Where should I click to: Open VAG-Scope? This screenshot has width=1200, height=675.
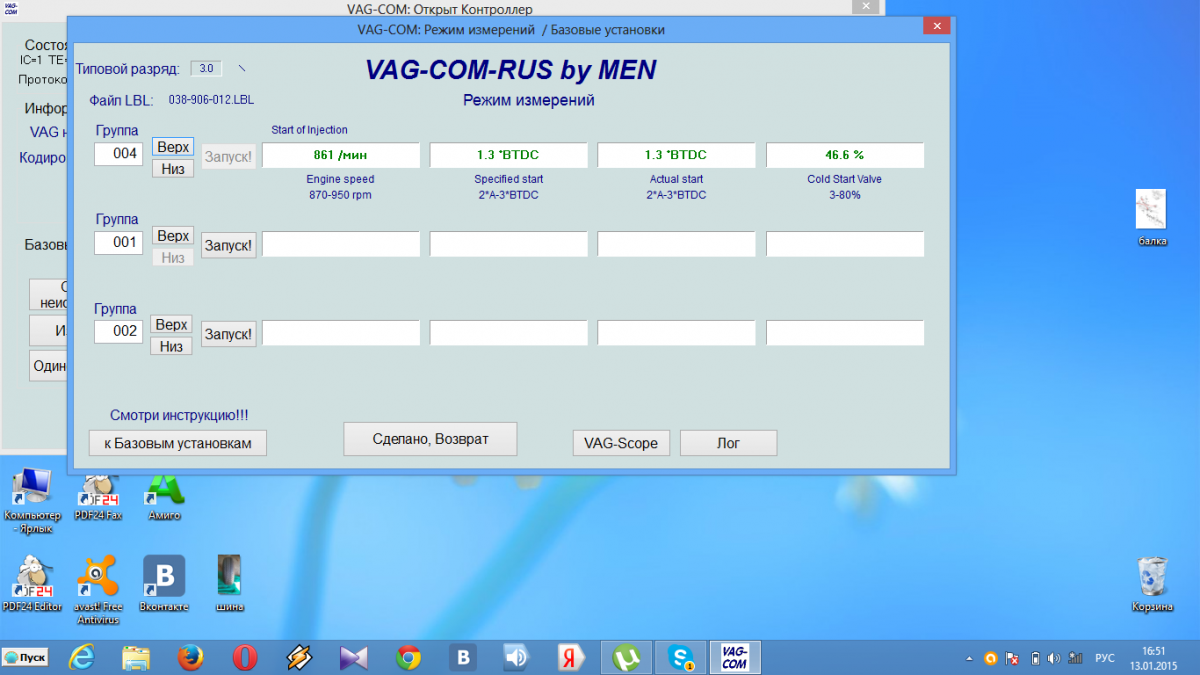click(621, 443)
